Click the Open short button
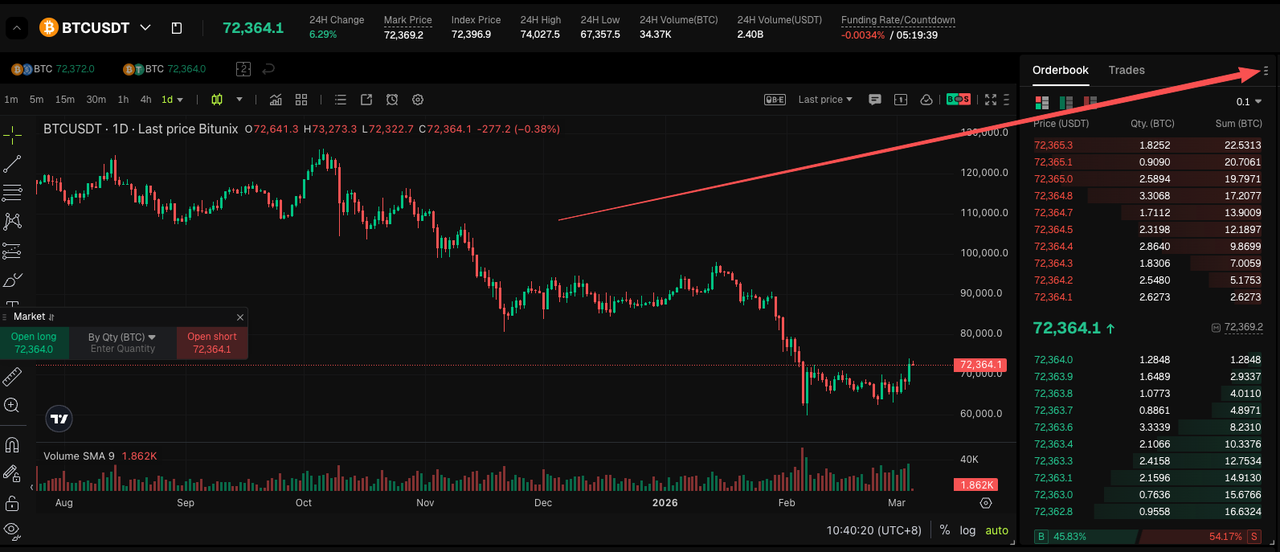Viewport: 1280px width, 552px height. pos(212,343)
